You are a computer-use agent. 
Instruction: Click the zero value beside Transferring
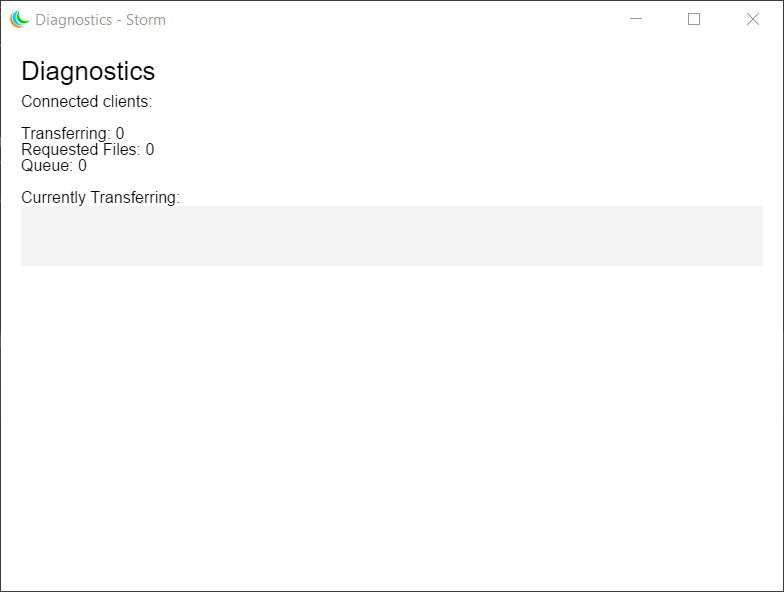click(120, 134)
